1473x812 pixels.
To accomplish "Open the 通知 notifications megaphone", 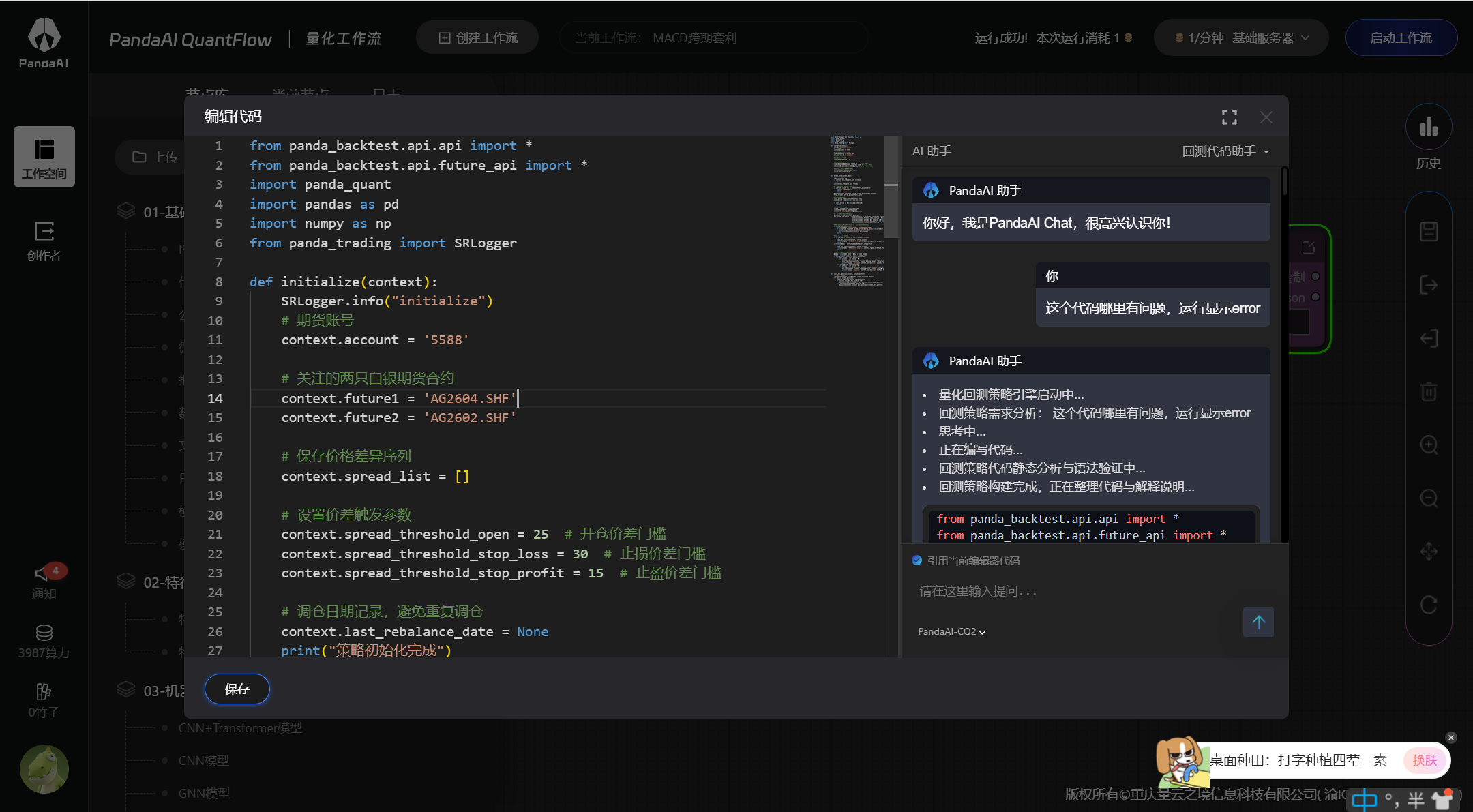I will click(44, 582).
